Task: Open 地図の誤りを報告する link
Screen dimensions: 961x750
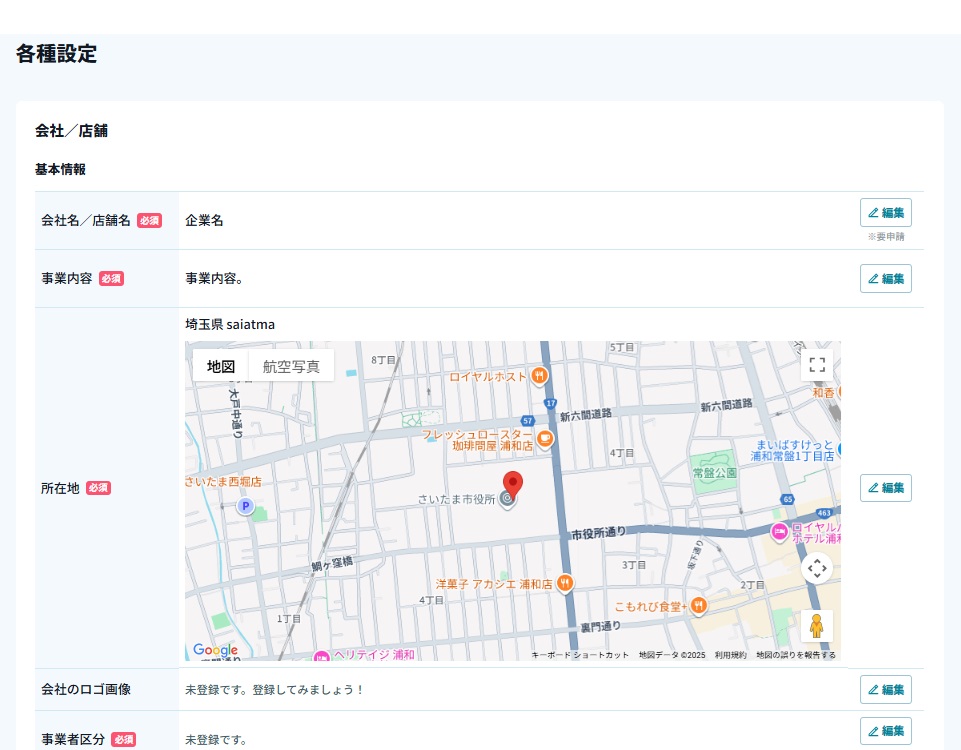Action: (x=796, y=655)
